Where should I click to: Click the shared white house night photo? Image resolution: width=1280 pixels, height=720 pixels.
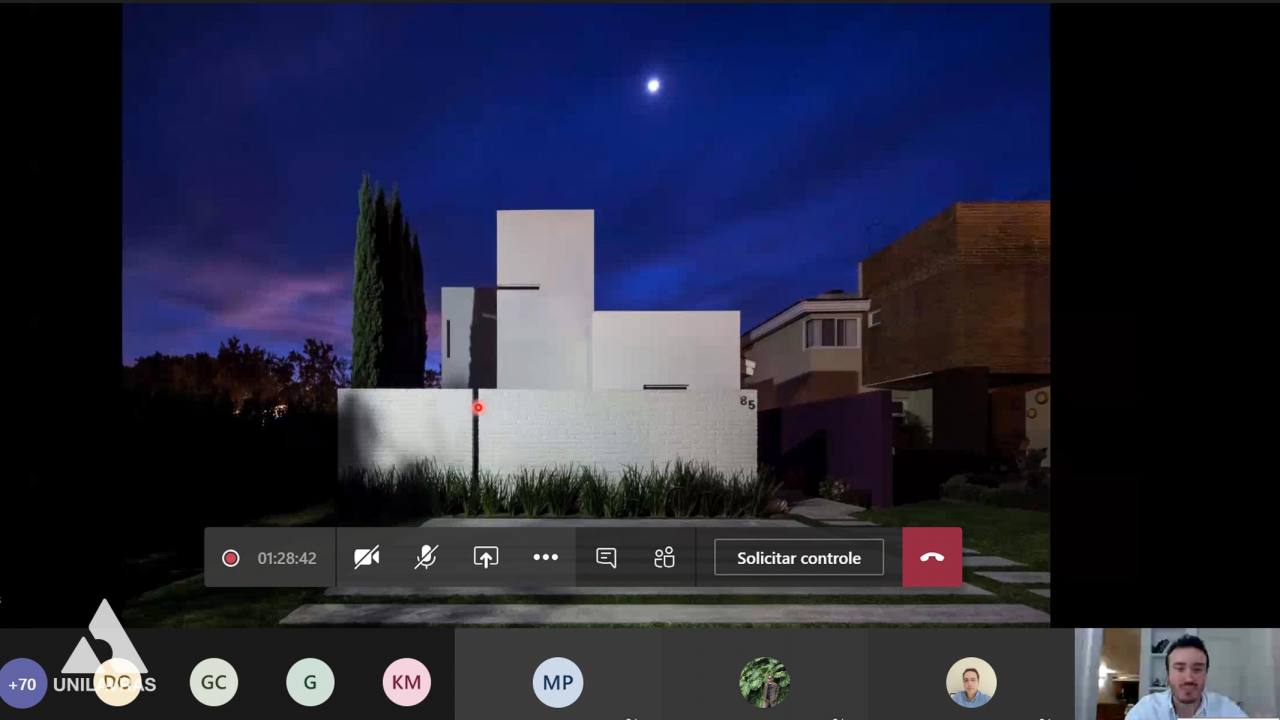(x=586, y=314)
